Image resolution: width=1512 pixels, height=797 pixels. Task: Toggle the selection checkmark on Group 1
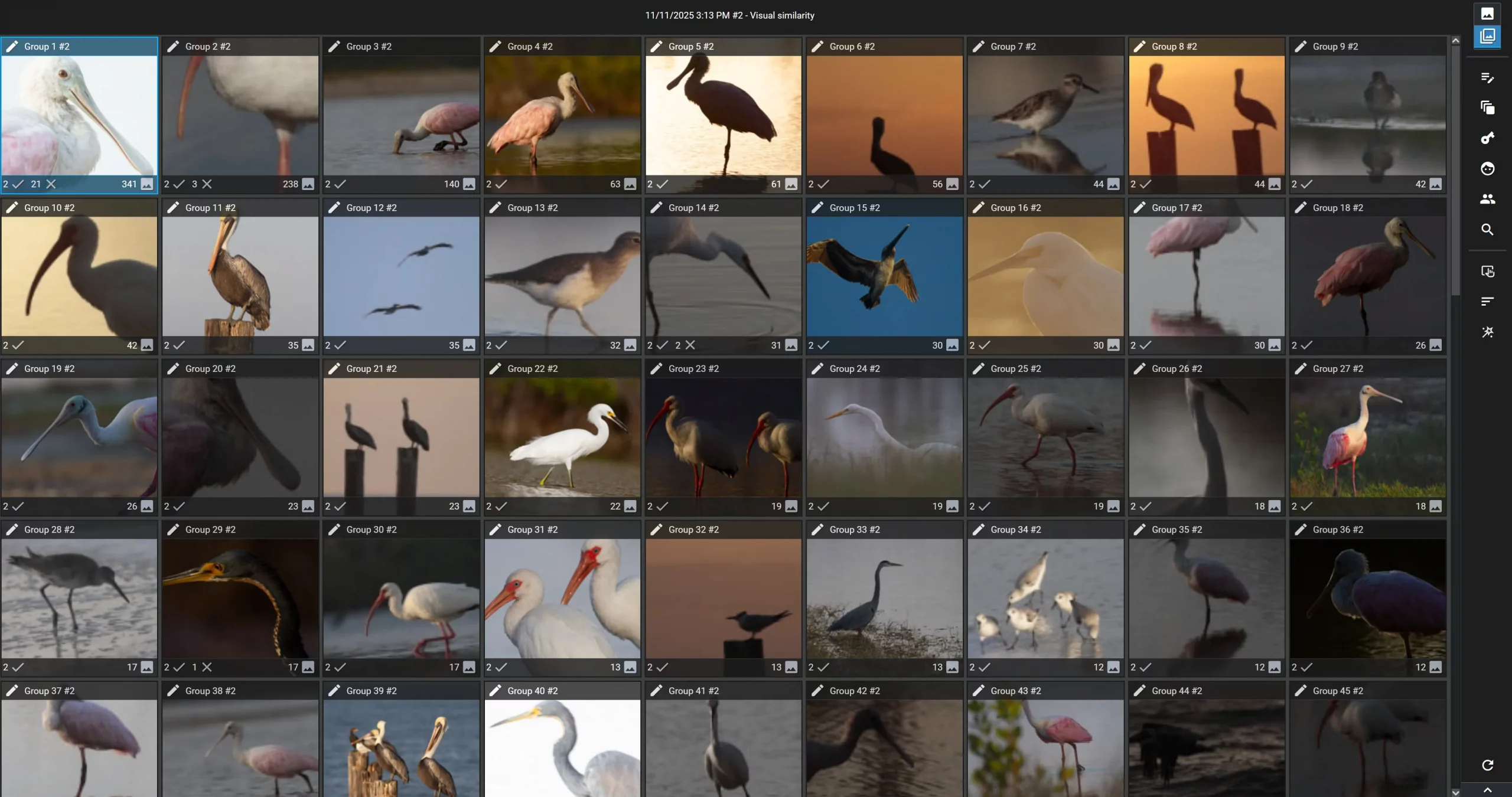point(18,184)
